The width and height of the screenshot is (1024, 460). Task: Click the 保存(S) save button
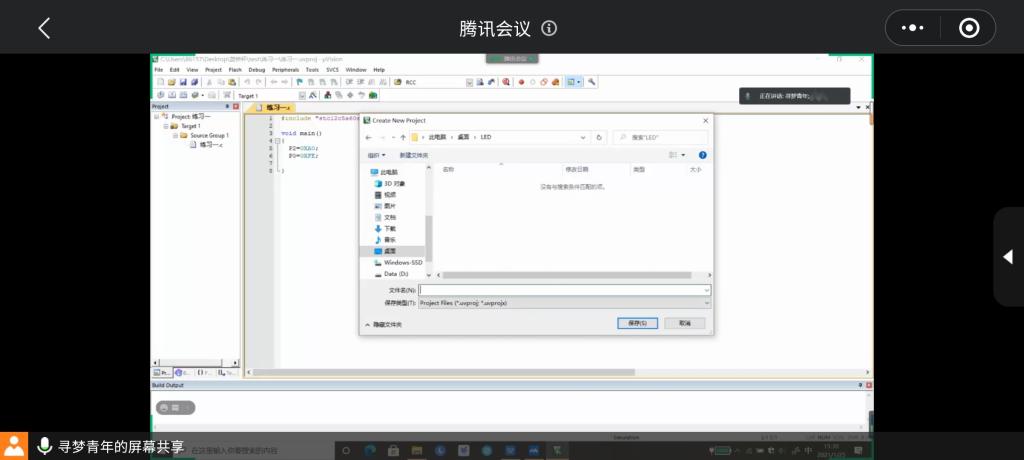pyautogui.click(x=637, y=323)
